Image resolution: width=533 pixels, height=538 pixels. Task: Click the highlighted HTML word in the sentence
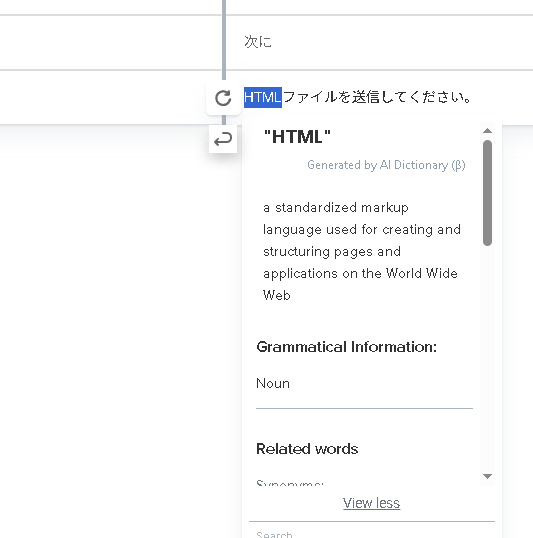click(263, 97)
